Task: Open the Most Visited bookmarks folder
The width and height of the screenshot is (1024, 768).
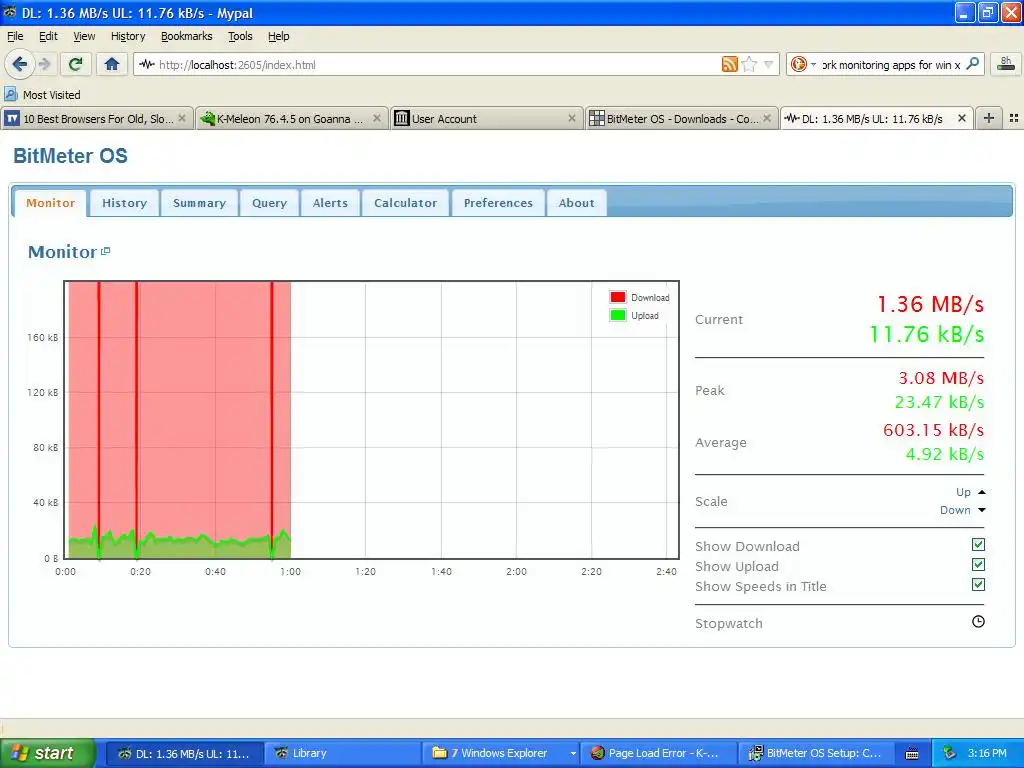Action: pos(42,95)
